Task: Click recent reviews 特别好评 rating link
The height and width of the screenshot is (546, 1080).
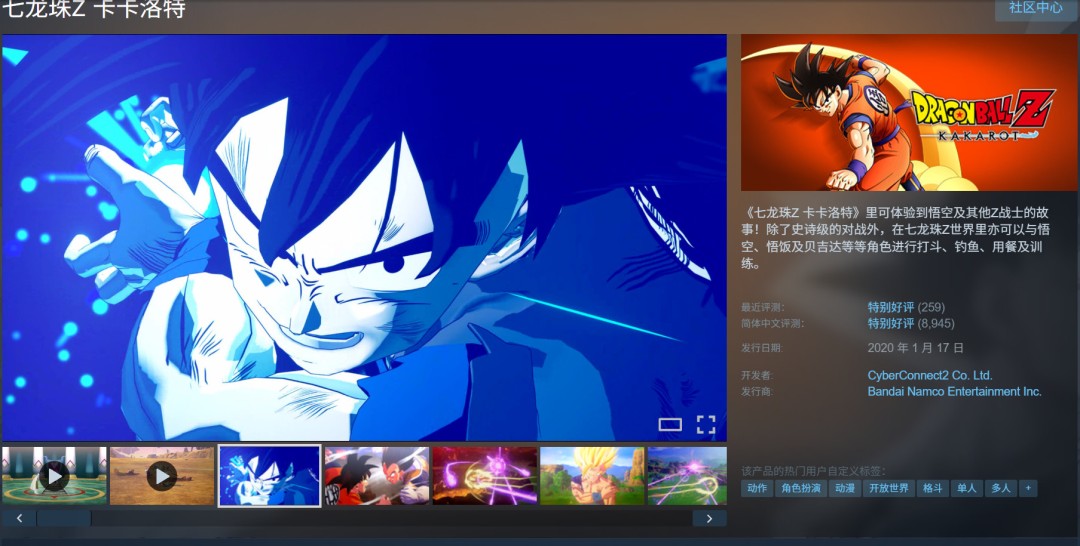Action: point(890,307)
